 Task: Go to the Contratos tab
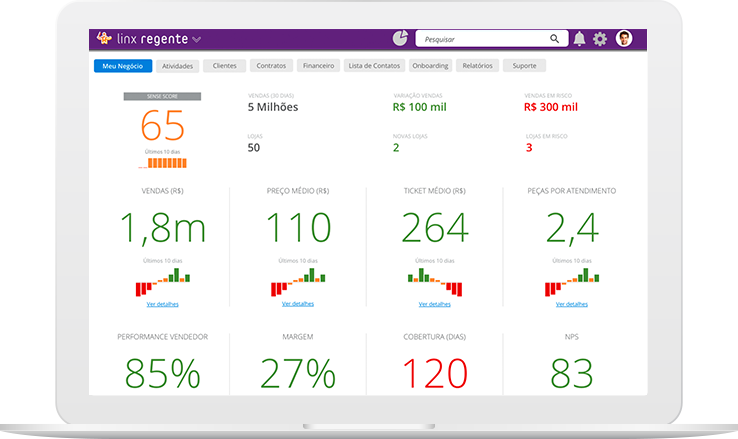(x=271, y=66)
